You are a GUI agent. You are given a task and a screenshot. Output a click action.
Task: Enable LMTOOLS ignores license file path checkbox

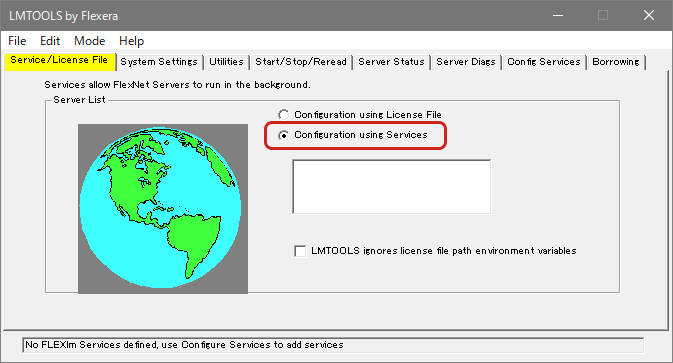(300, 251)
